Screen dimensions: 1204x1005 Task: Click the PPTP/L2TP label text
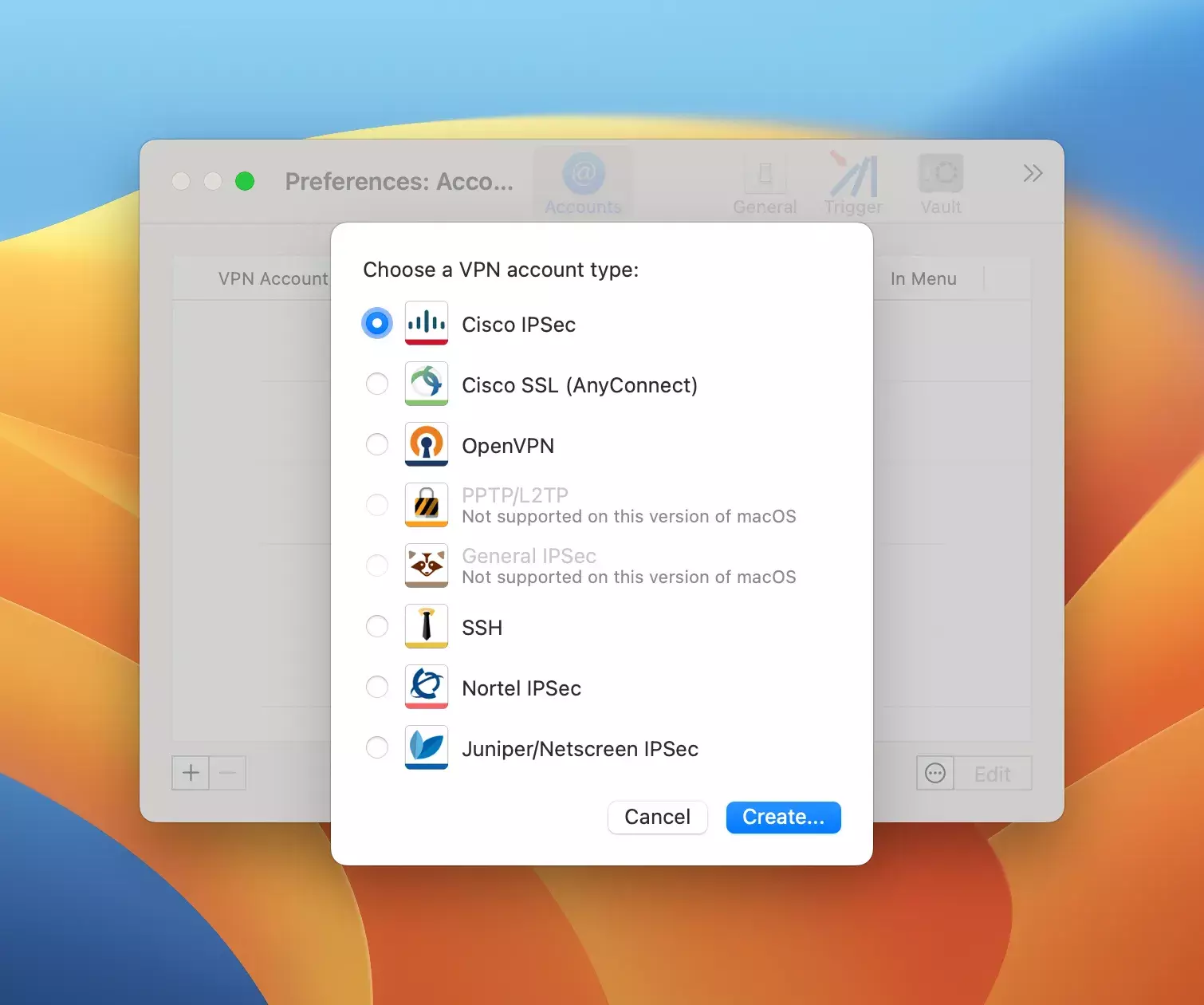pyautogui.click(x=515, y=495)
